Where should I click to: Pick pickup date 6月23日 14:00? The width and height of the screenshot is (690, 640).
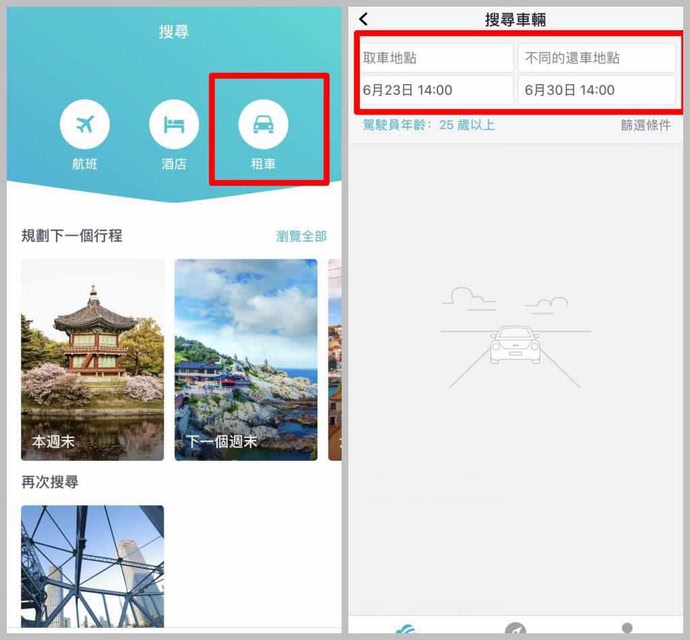(x=436, y=90)
